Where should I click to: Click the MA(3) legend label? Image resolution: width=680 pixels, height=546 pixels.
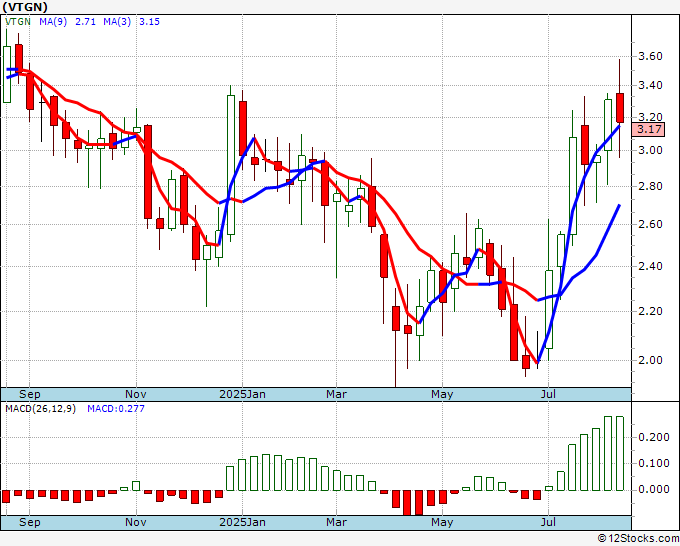tap(117, 22)
